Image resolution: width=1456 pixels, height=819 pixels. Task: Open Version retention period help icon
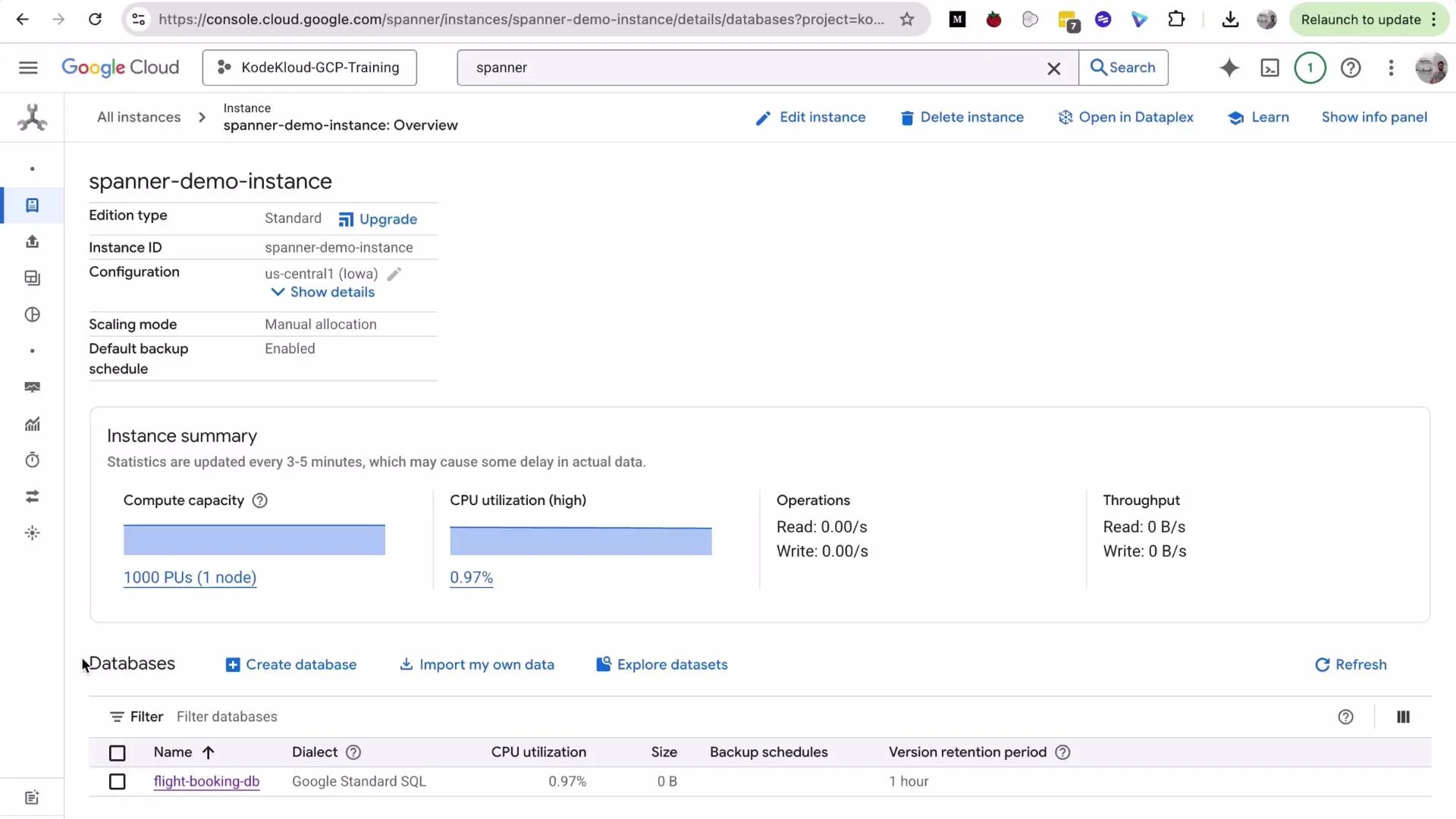(x=1062, y=752)
